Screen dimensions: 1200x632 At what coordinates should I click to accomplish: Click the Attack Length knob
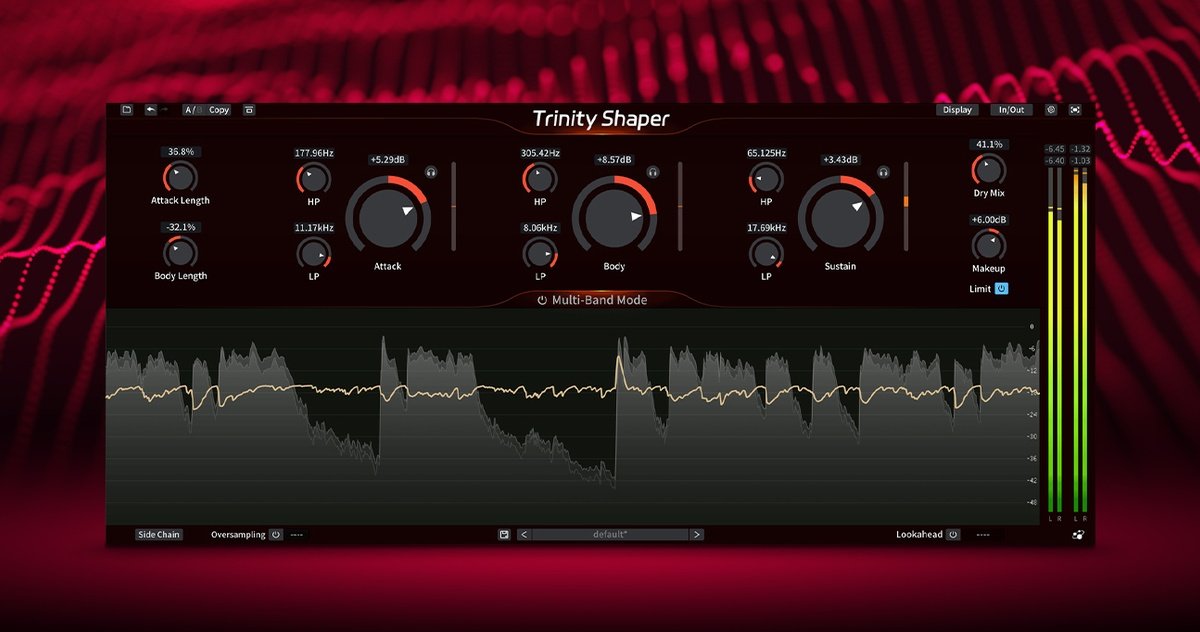click(x=181, y=178)
